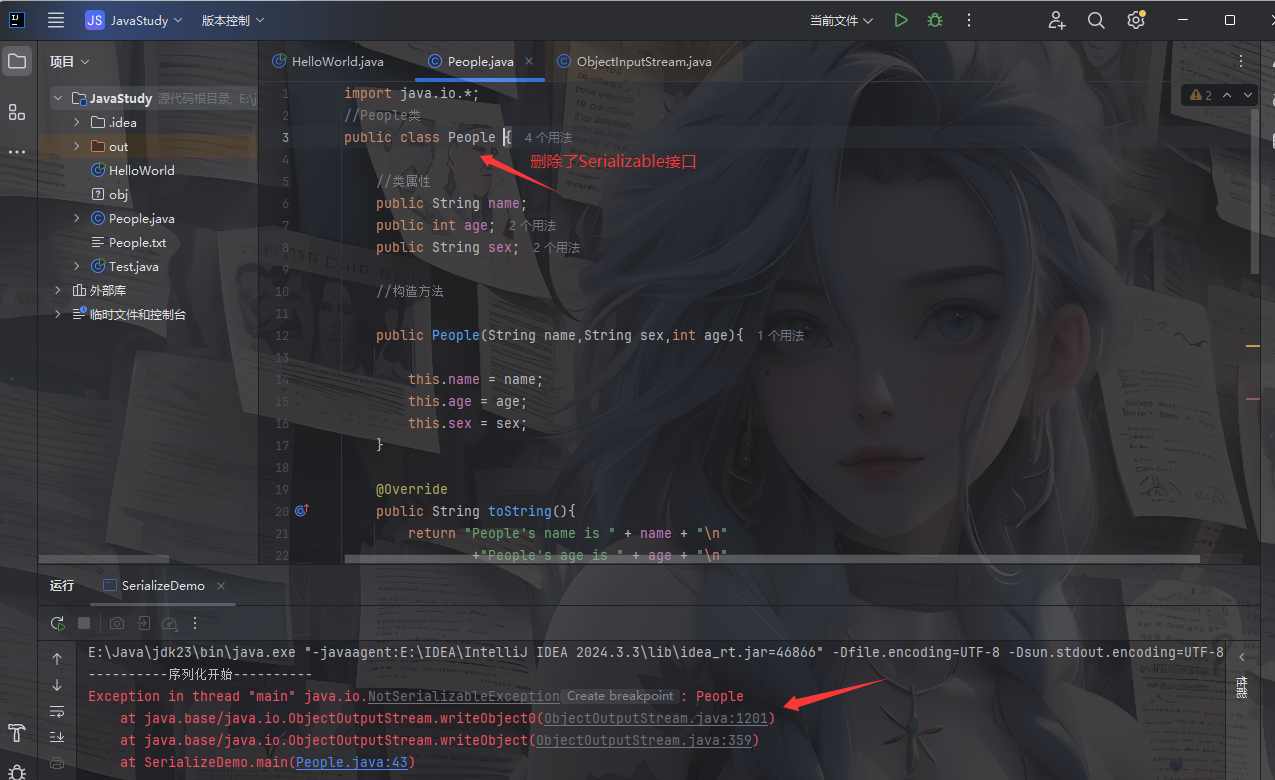Open the 版本控制 menu
Screen dimensions: 1275x780
[x=233, y=20]
